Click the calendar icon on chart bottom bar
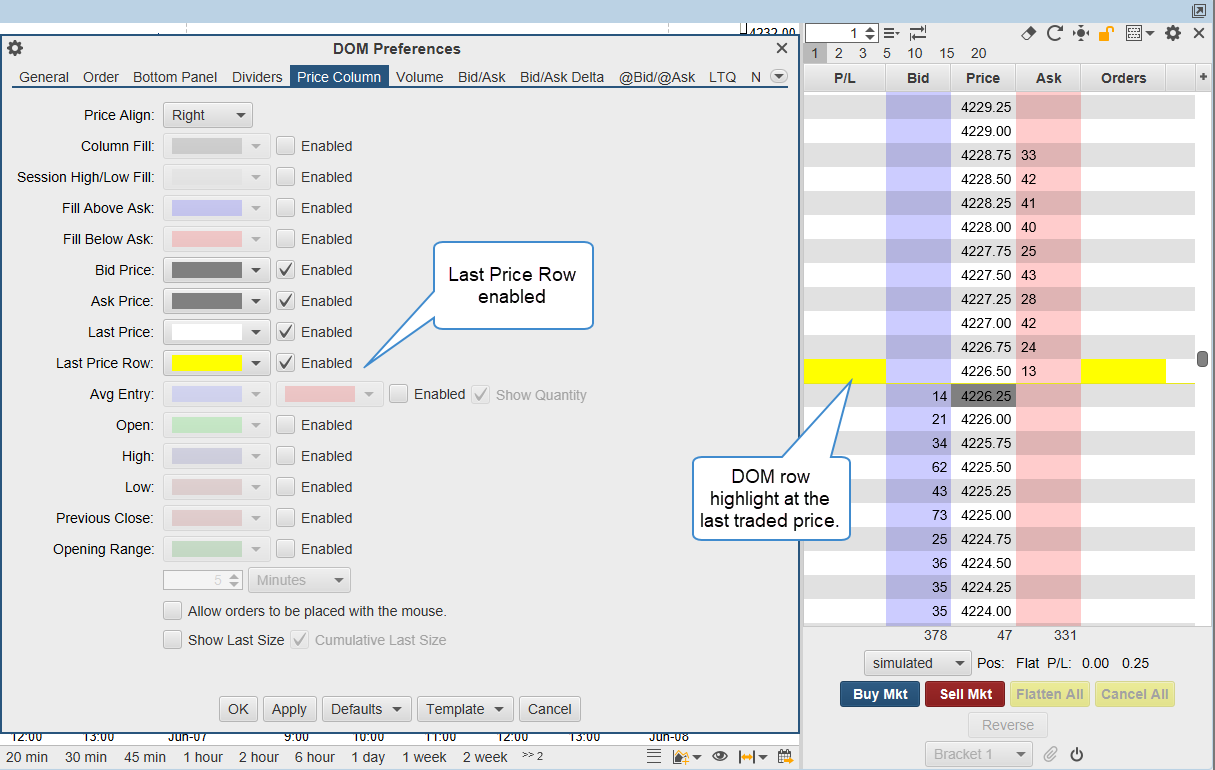Image resolution: width=1215 pixels, height=770 pixels. [785, 757]
